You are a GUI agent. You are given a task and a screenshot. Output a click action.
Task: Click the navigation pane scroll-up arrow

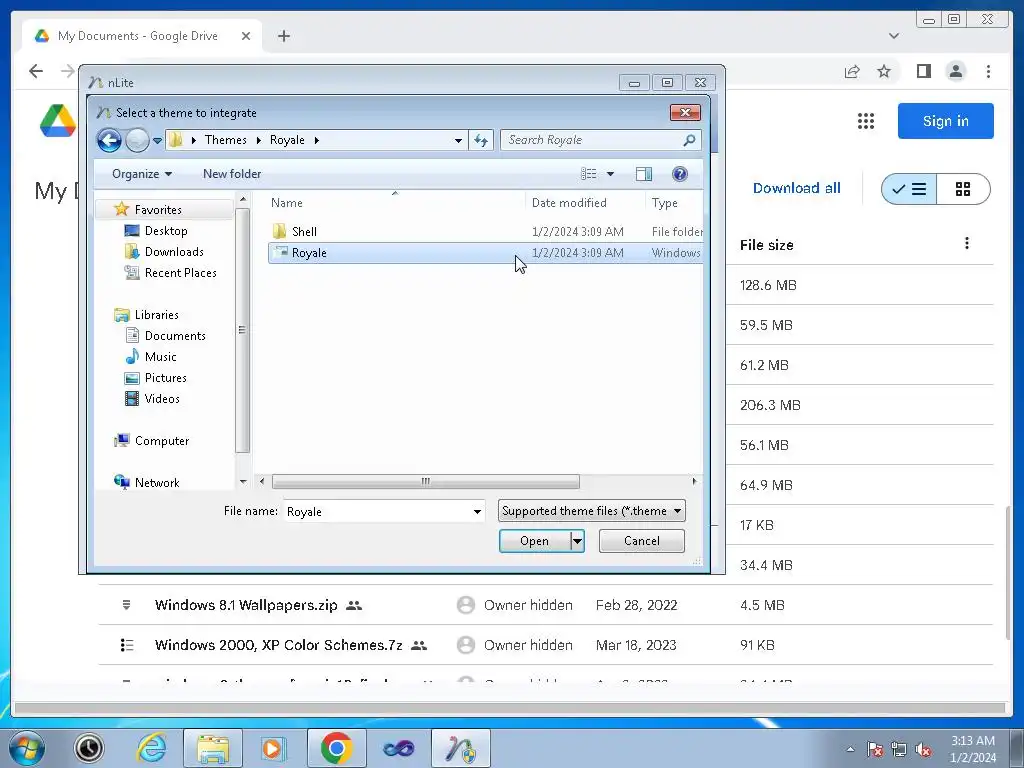[x=243, y=199]
